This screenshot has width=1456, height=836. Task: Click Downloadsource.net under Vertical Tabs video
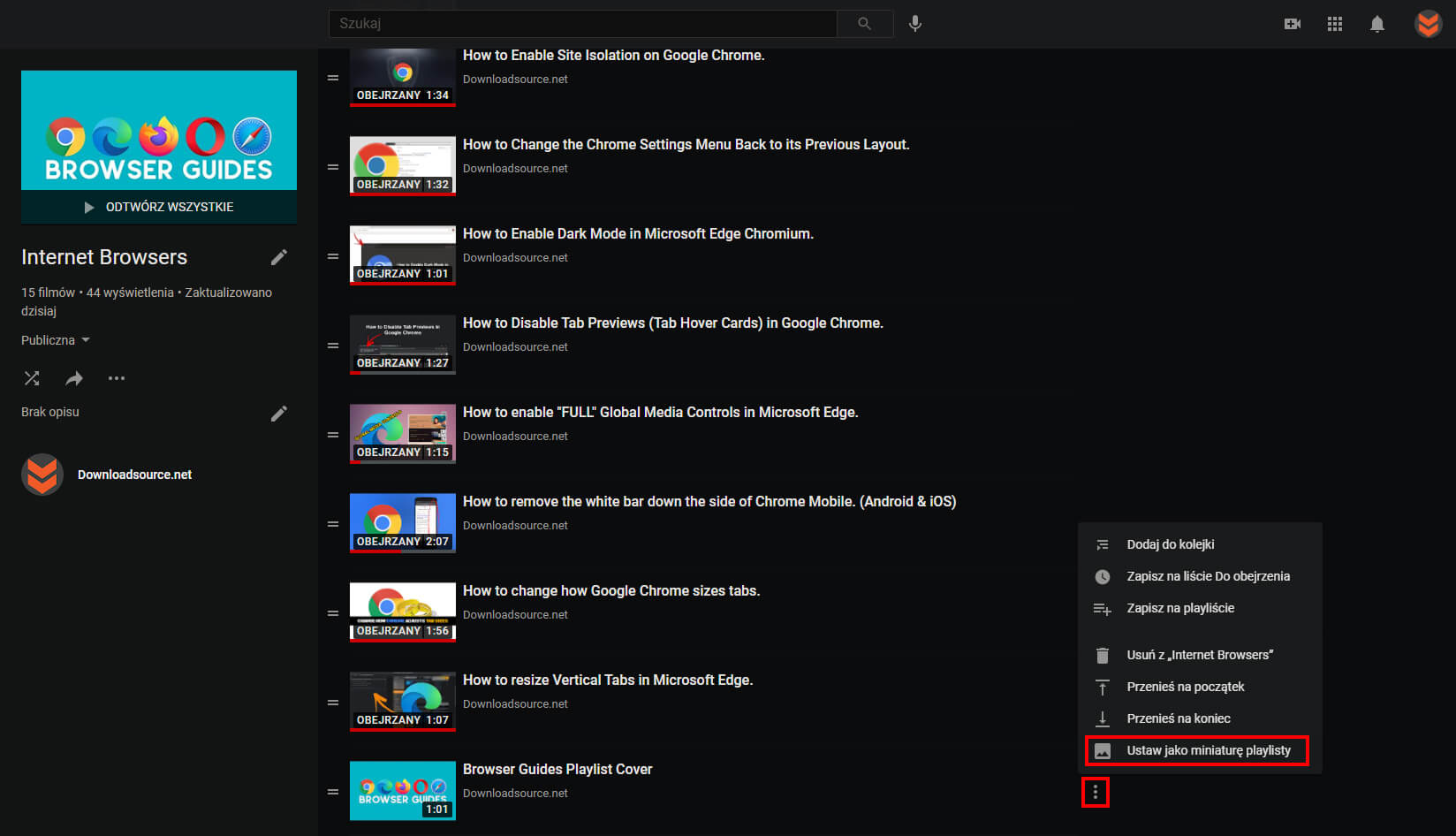515,703
